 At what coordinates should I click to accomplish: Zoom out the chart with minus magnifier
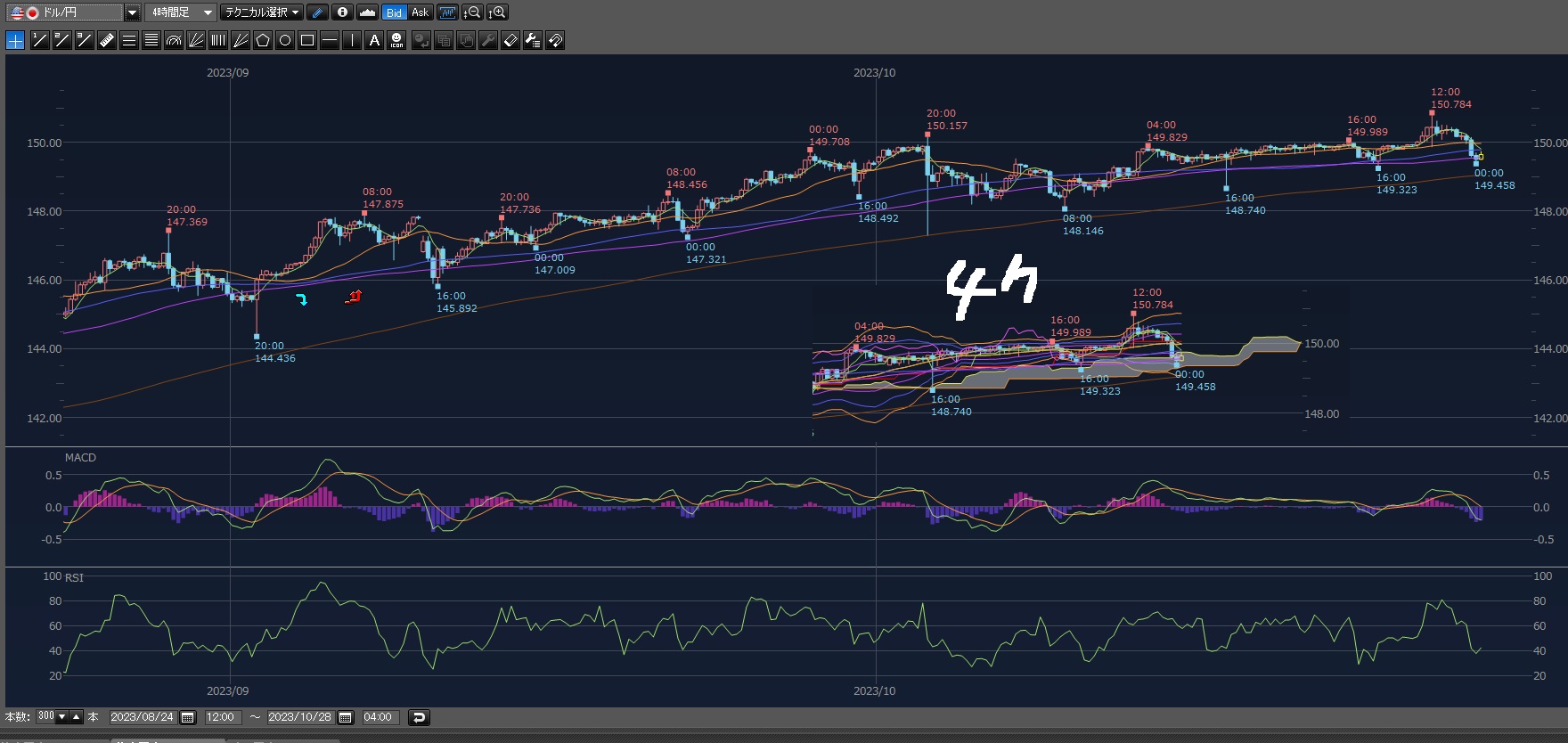pos(473,12)
